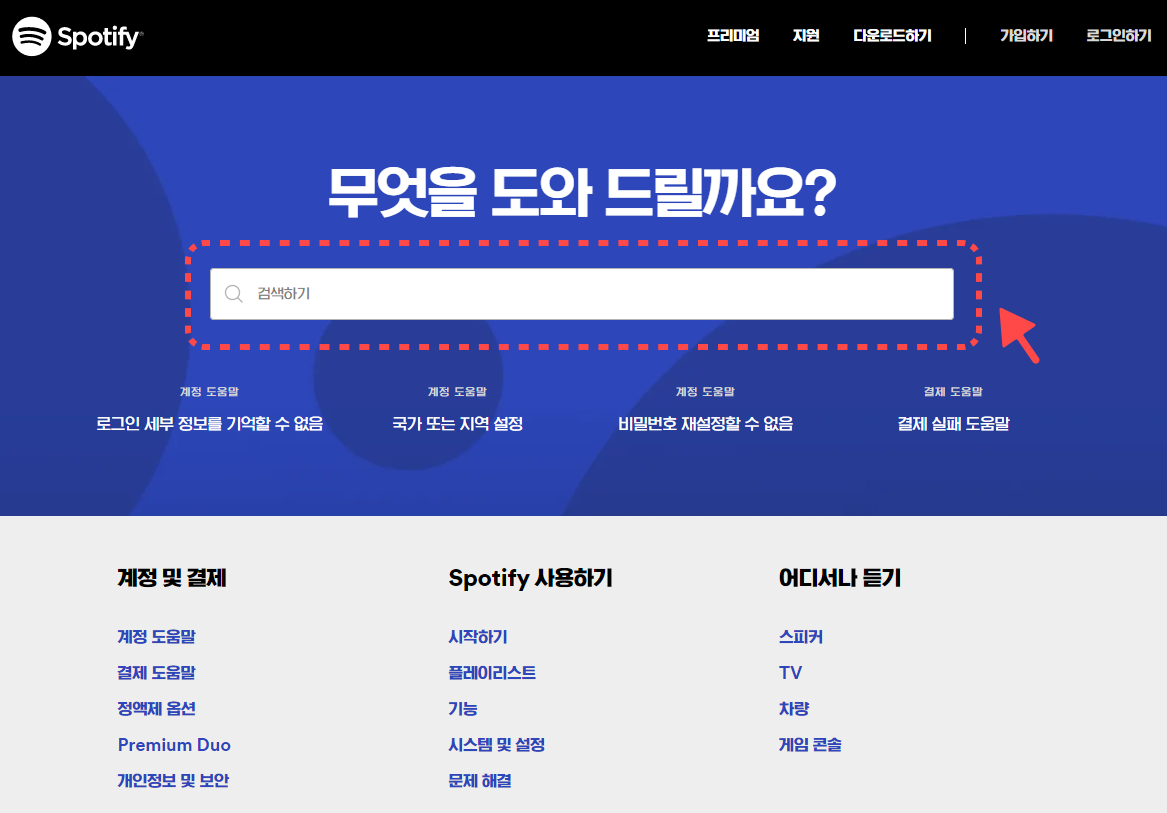Click 개인정보 및 보안
The width and height of the screenshot is (1167, 813).
pos(173,781)
